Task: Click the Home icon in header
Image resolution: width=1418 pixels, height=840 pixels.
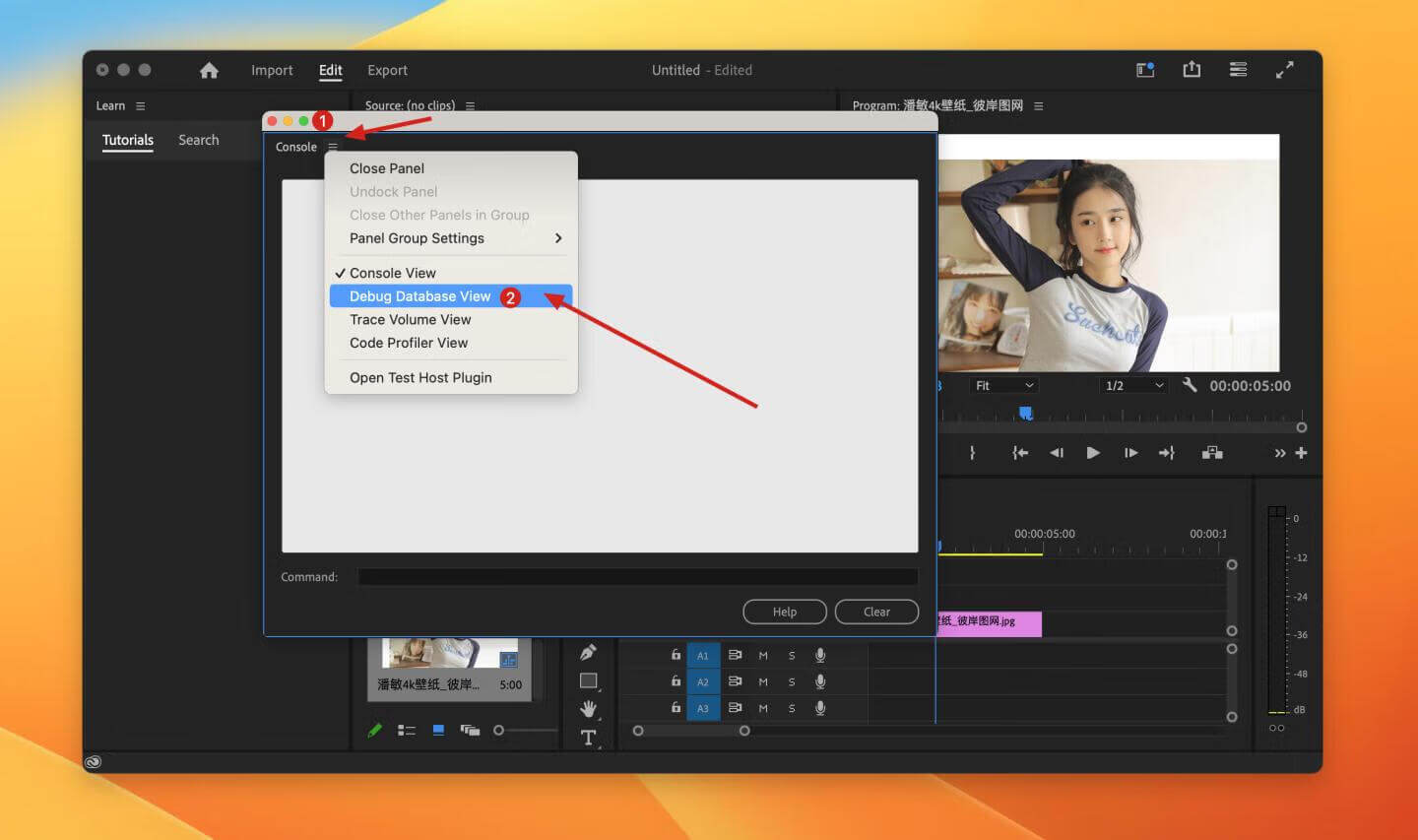Action: [x=209, y=70]
